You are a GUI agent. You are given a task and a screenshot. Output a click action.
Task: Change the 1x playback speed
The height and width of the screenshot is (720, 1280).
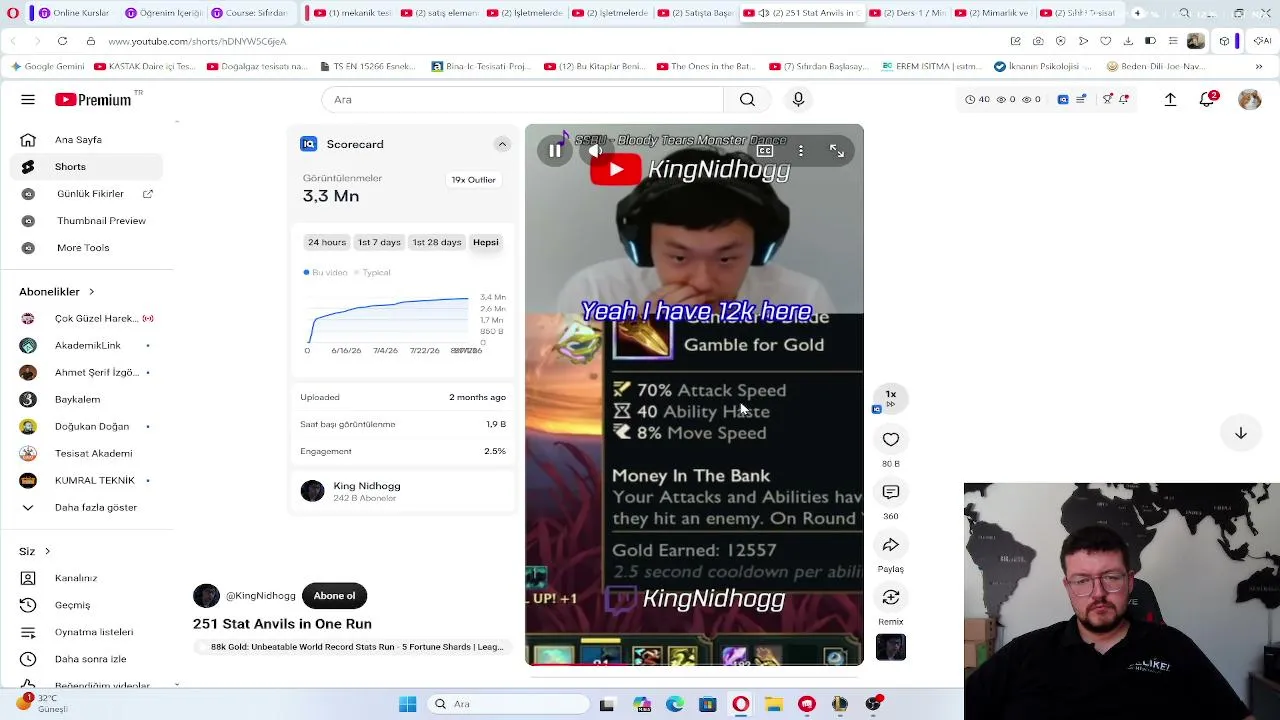click(x=891, y=398)
